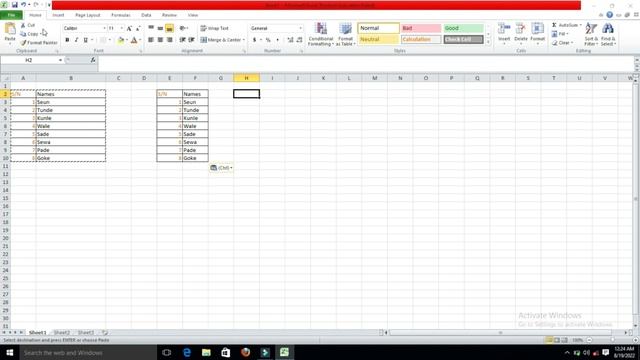Open Find & Select binoculars menu
640x360 pixels.
608,34
